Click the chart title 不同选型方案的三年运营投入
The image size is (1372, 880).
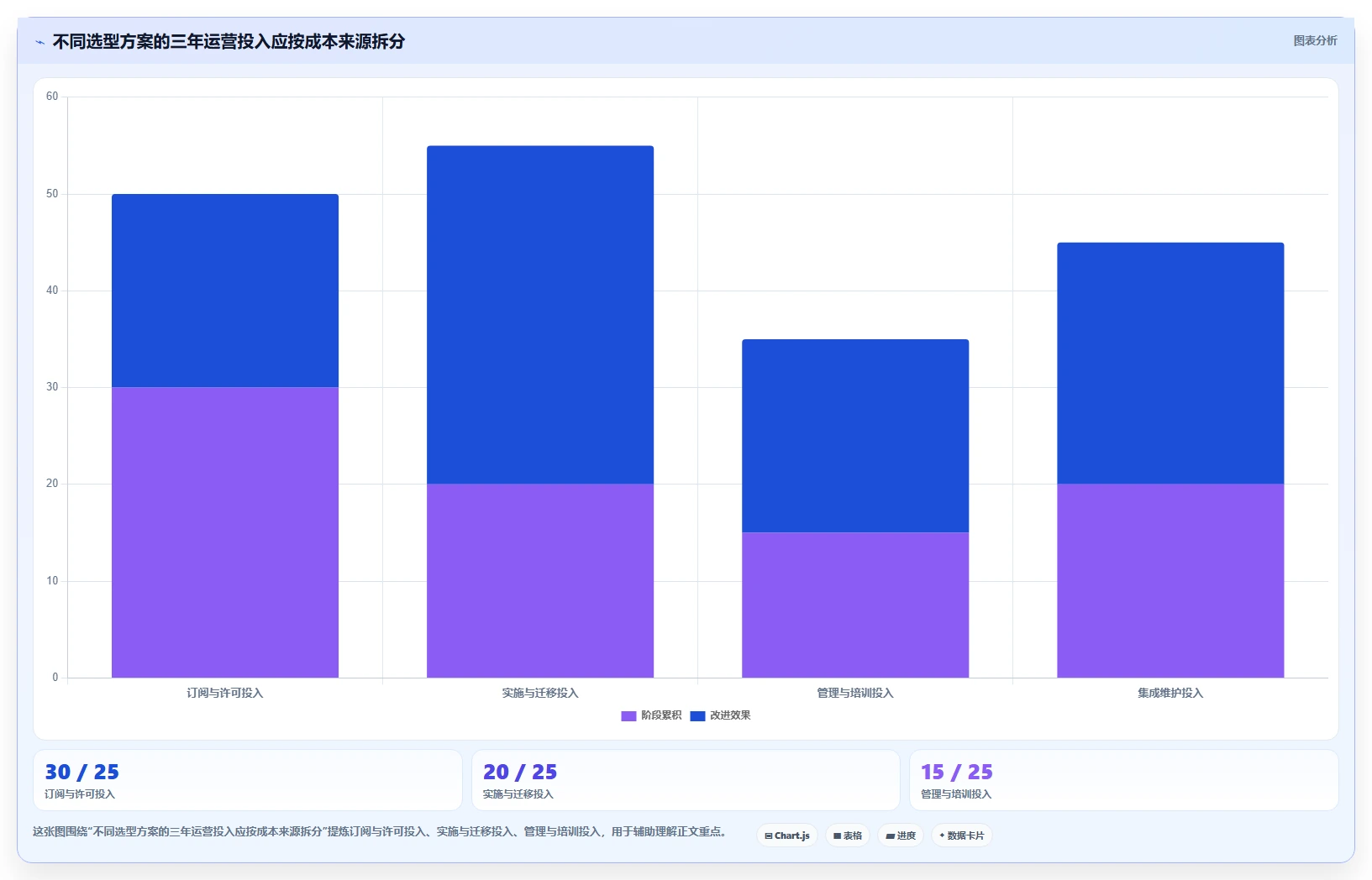coord(229,41)
